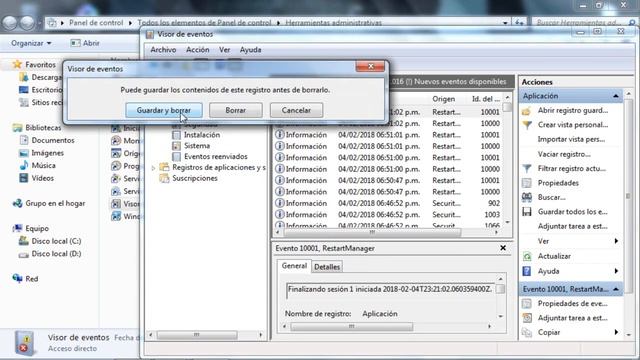The image size is (640, 360).
Task: Cancel the clear log dialog
Action: [296, 110]
